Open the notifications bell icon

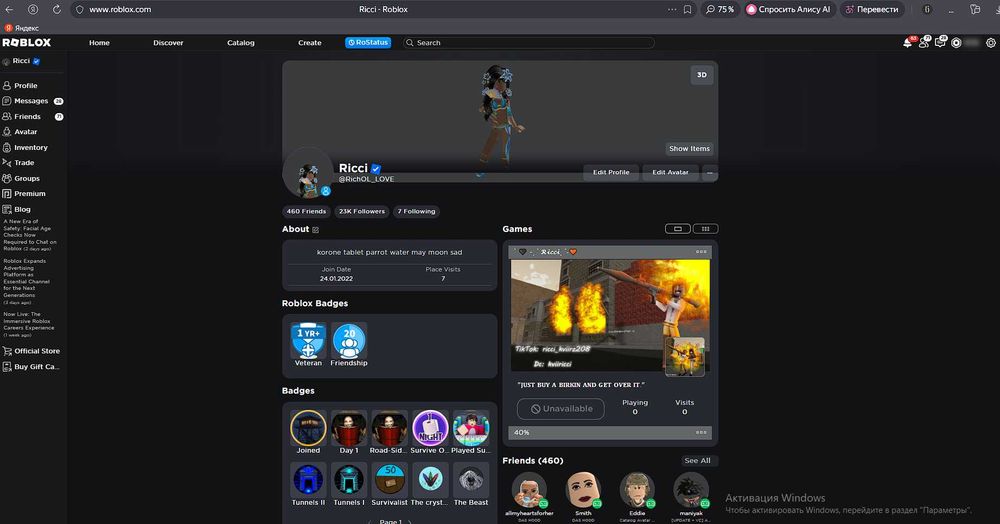908,43
